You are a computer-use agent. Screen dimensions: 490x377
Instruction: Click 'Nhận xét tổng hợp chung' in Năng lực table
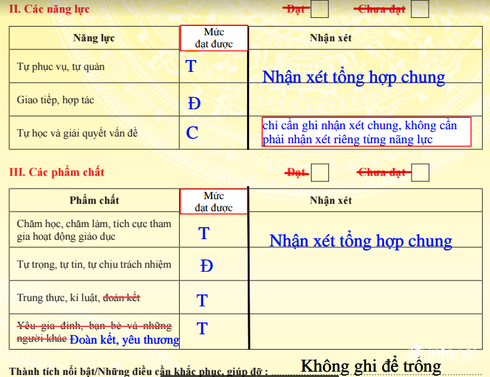coord(354,77)
